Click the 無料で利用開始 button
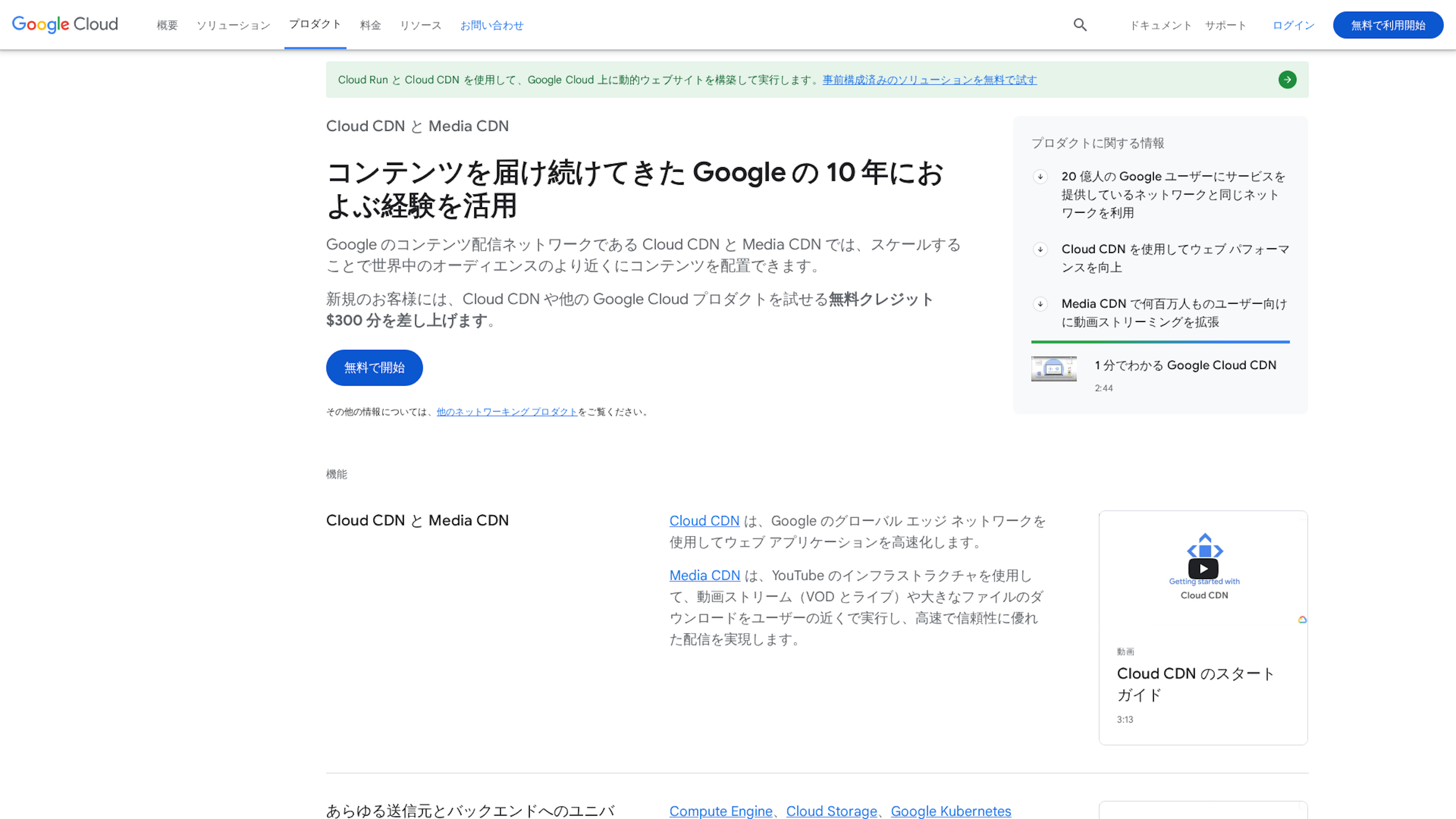 (1388, 25)
